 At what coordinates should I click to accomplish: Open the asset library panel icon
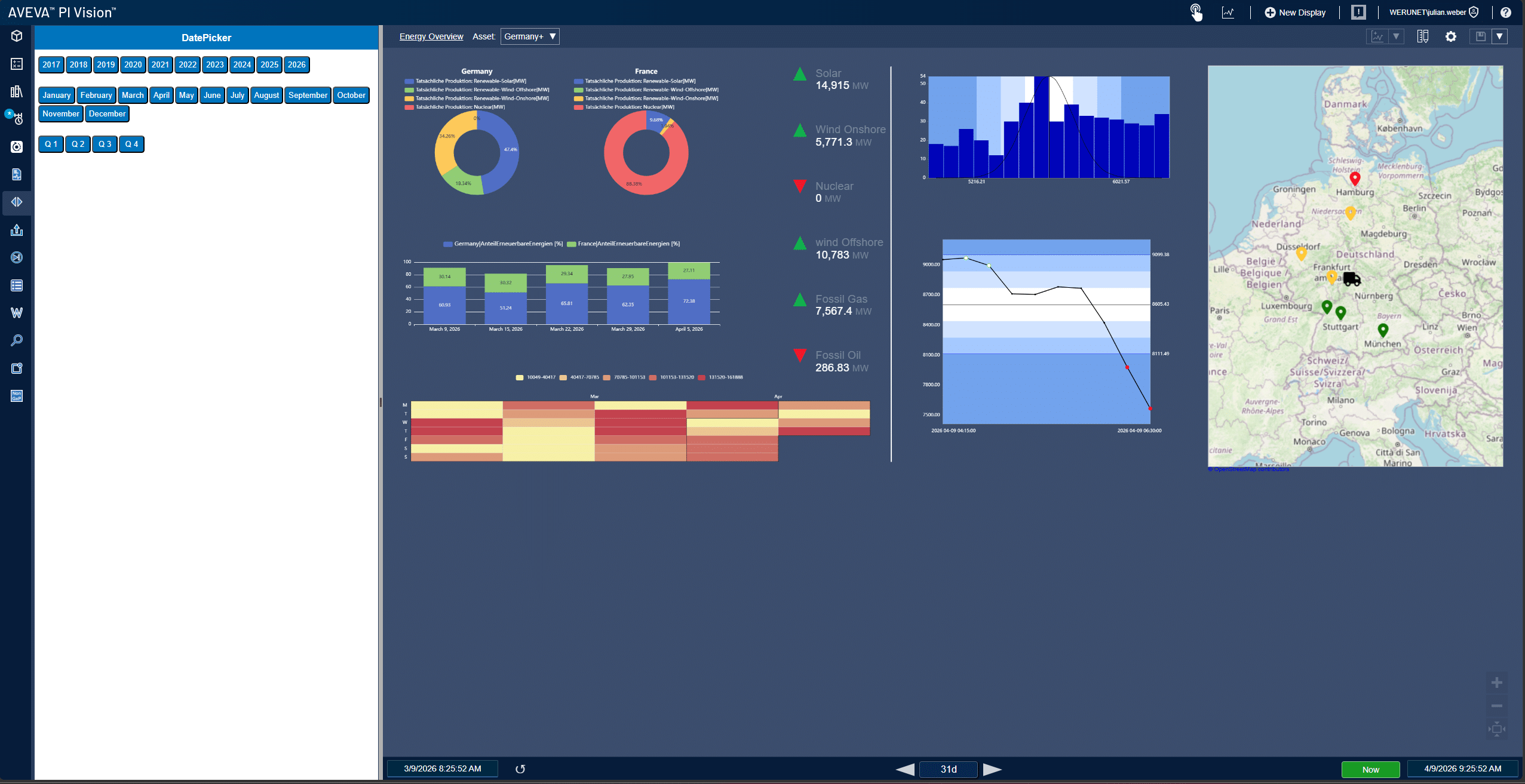coord(16,91)
